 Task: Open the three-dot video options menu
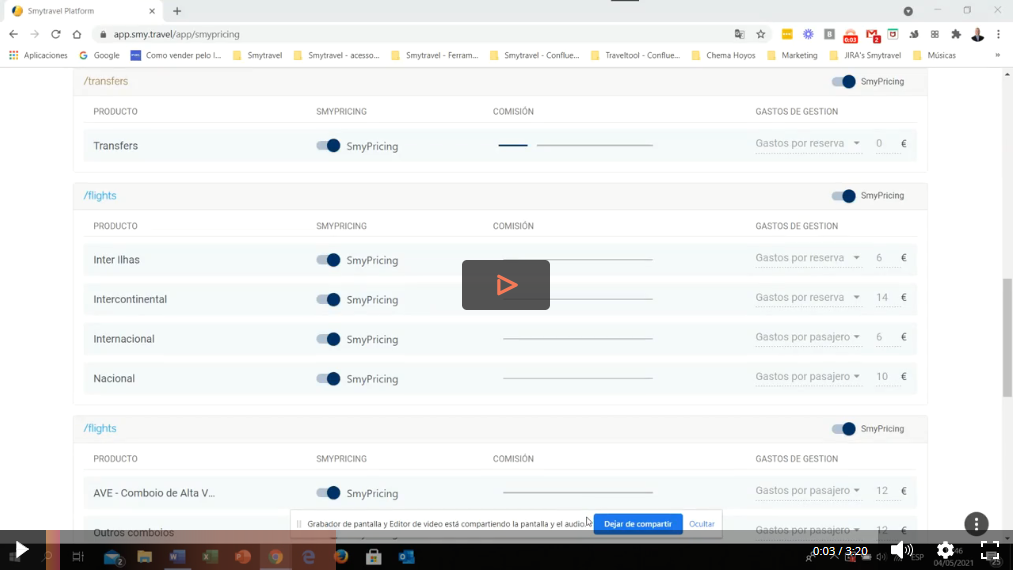pos(976,524)
